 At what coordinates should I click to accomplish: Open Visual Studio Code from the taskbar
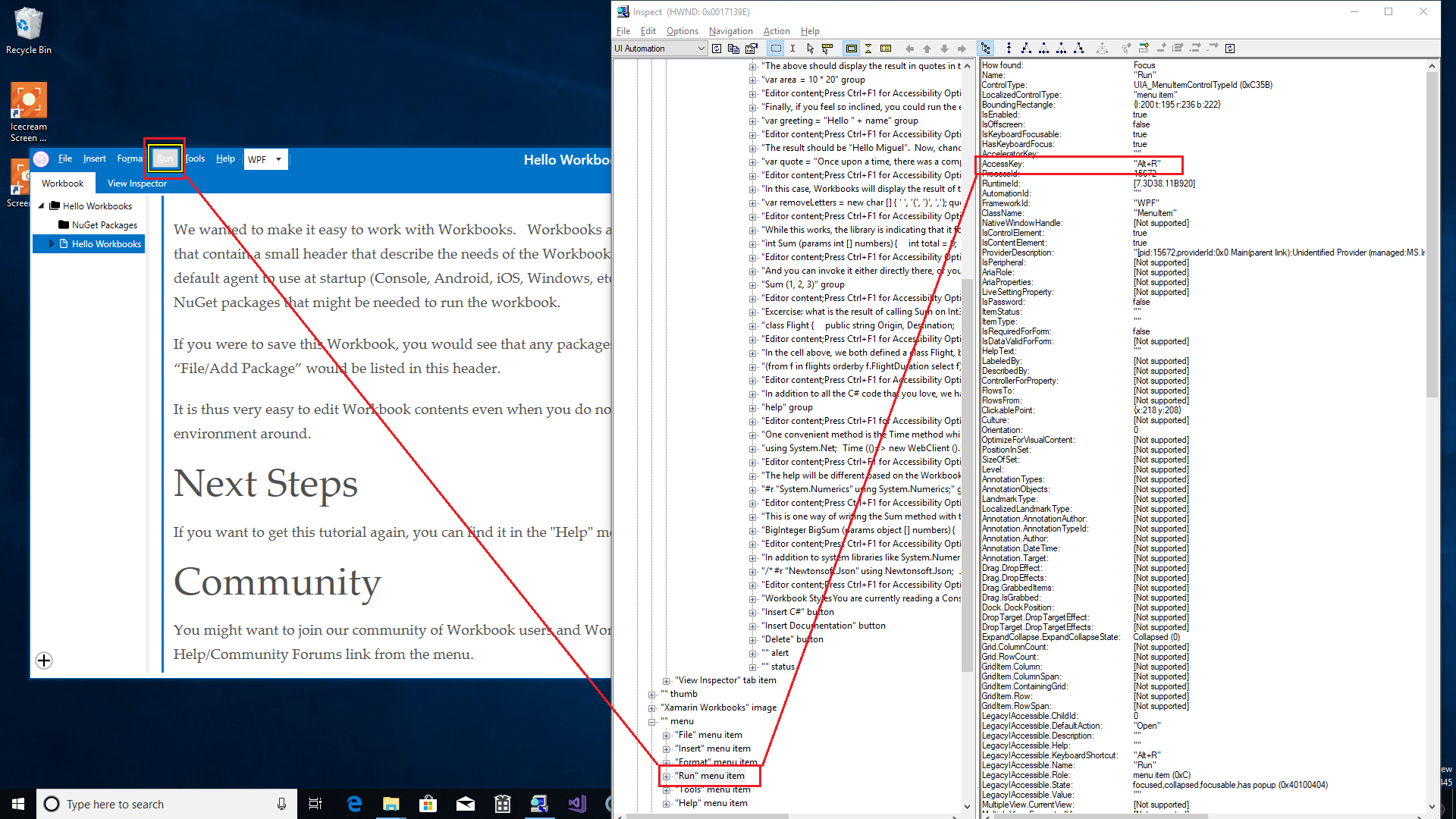[577, 804]
